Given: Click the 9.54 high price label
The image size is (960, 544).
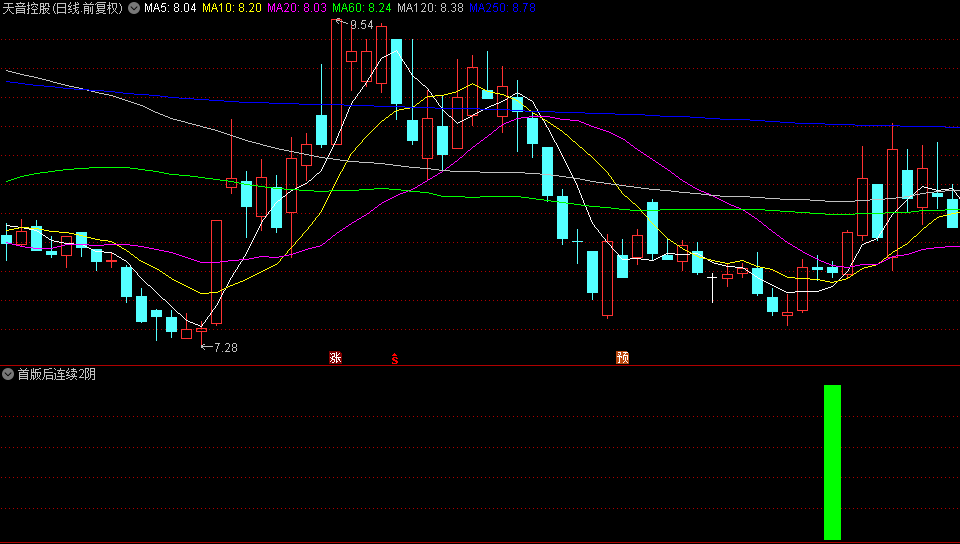Looking at the screenshot, I should pos(362,25).
